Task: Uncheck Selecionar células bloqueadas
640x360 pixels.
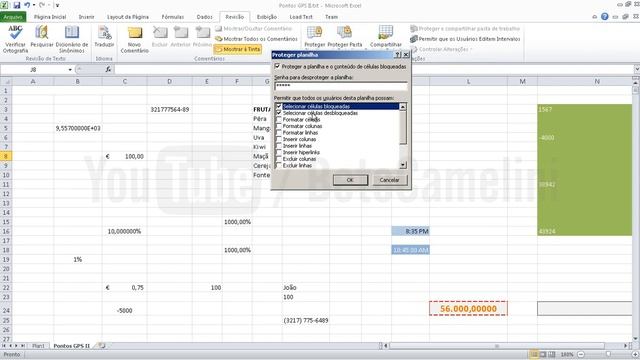Action: click(279, 106)
